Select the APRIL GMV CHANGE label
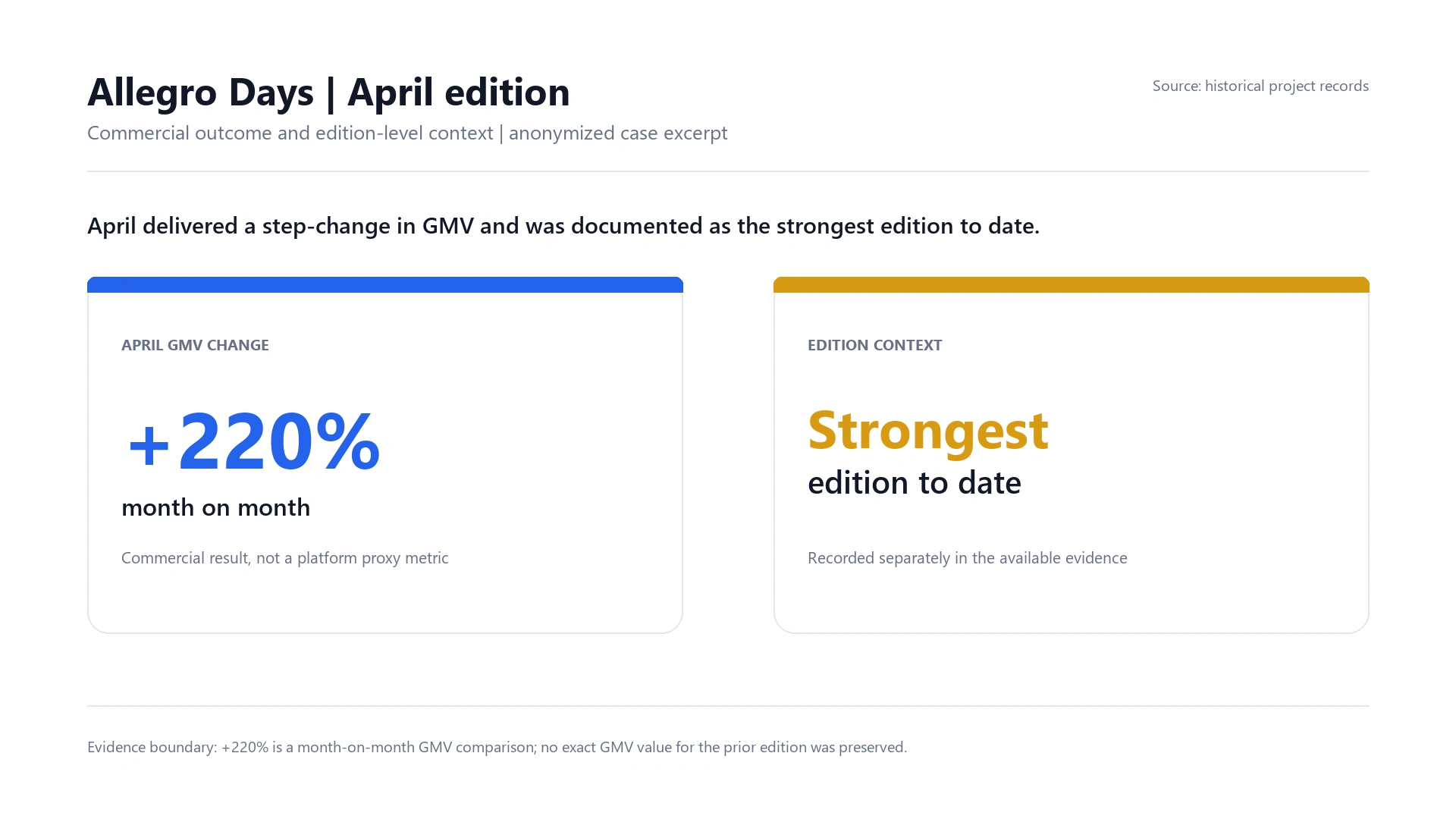Screen dimensions: 1456x819 click(195, 345)
